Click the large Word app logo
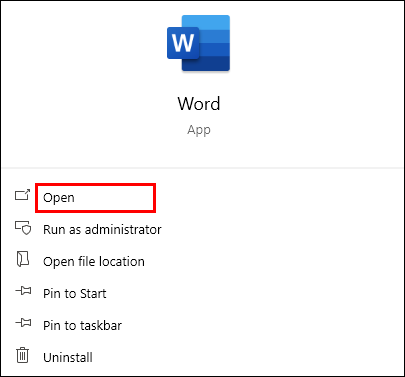Image resolution: width=405 pixels, height=377 pixels. tap(198, 43)
